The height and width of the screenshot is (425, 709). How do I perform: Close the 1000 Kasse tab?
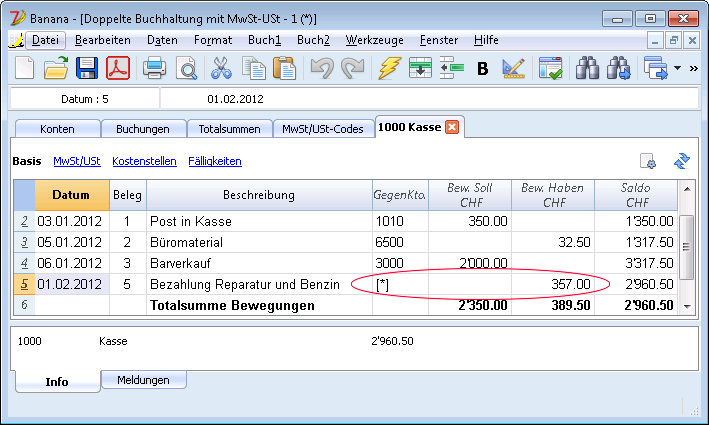[452, 128]
